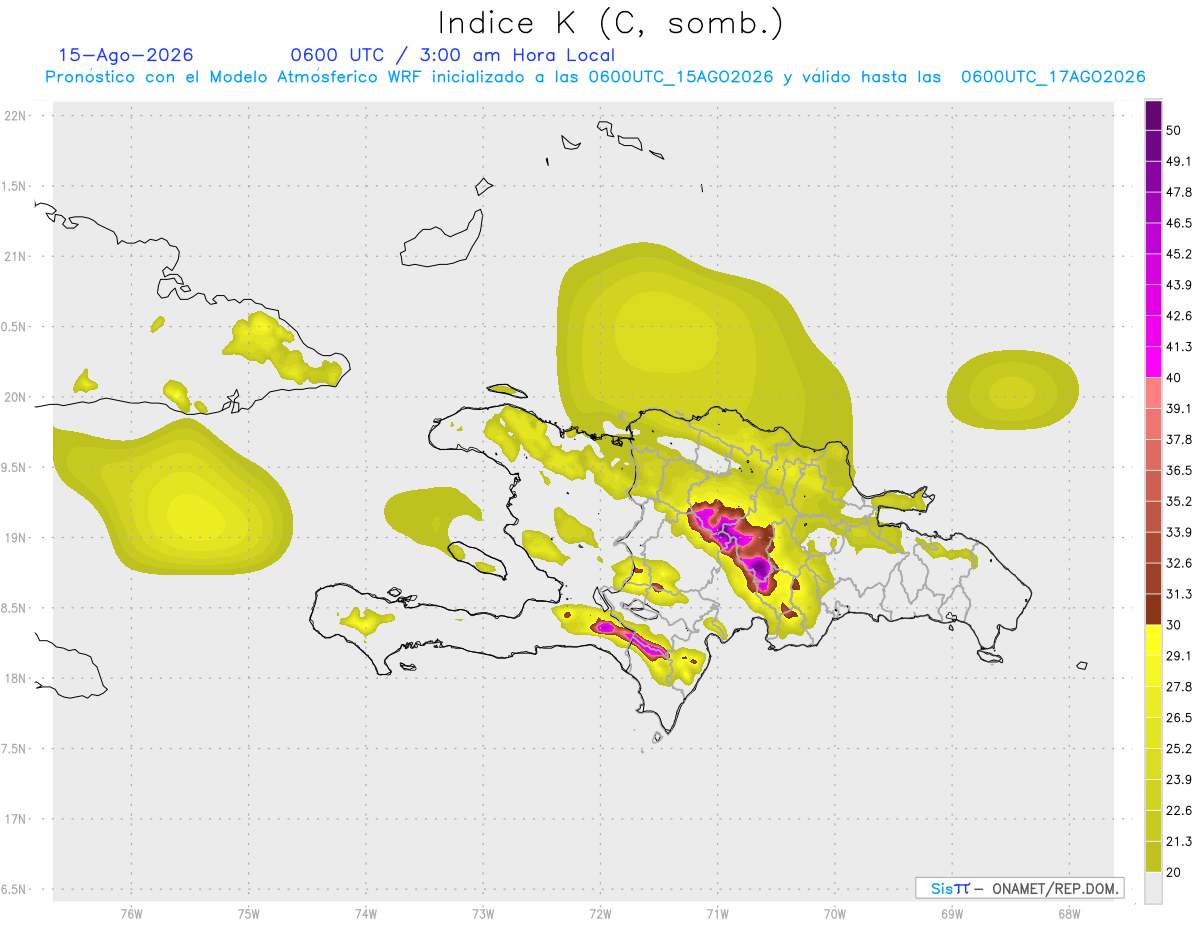
Task: Click the '17N' latitude label
Action: 17,819
